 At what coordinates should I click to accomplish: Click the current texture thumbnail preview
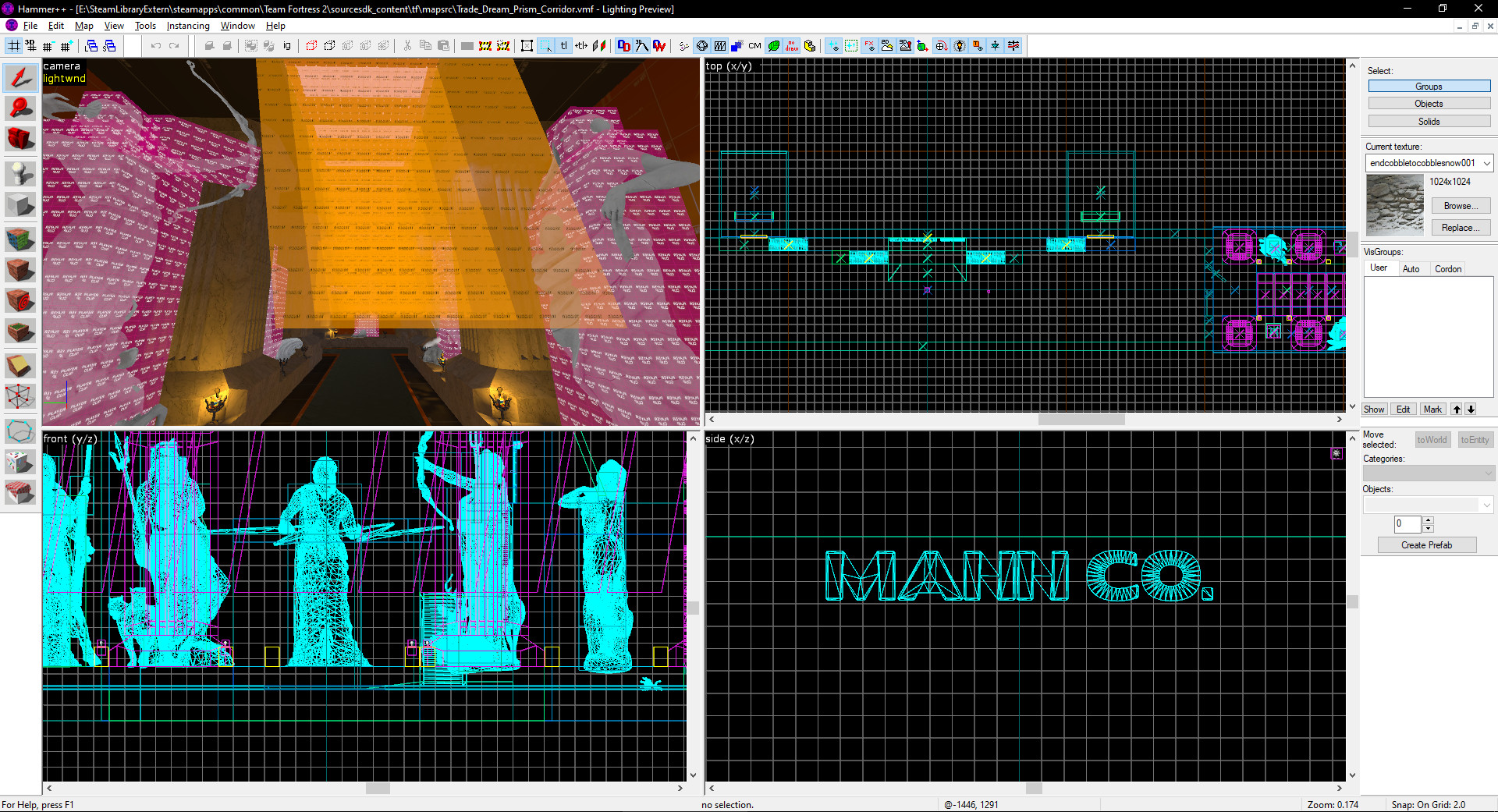point(1394,204)
